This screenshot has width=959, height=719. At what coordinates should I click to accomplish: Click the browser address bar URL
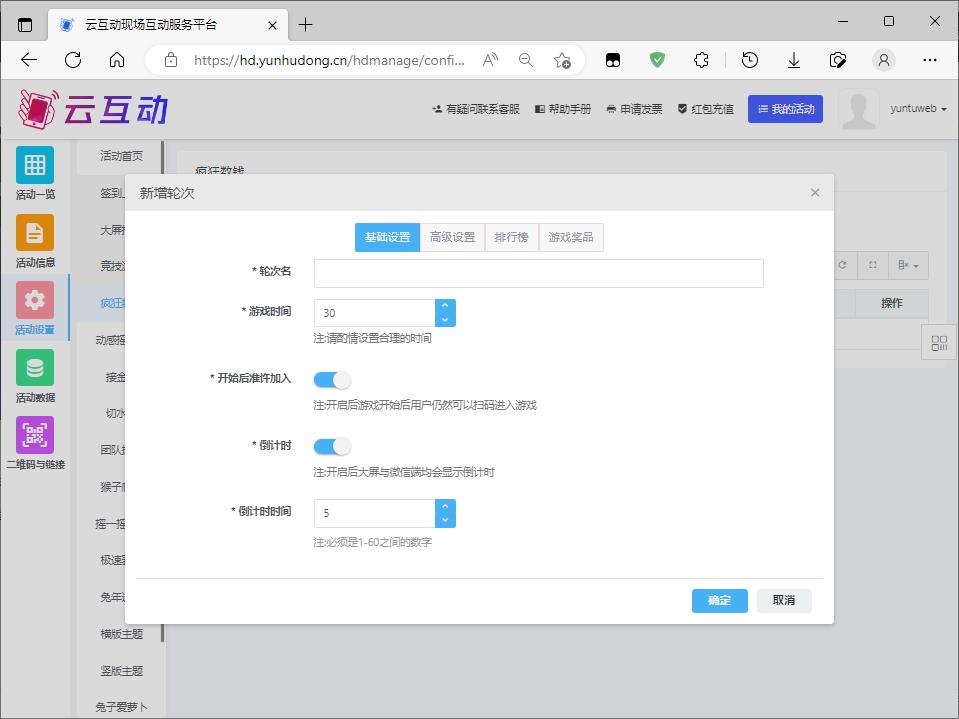point(329,60)
